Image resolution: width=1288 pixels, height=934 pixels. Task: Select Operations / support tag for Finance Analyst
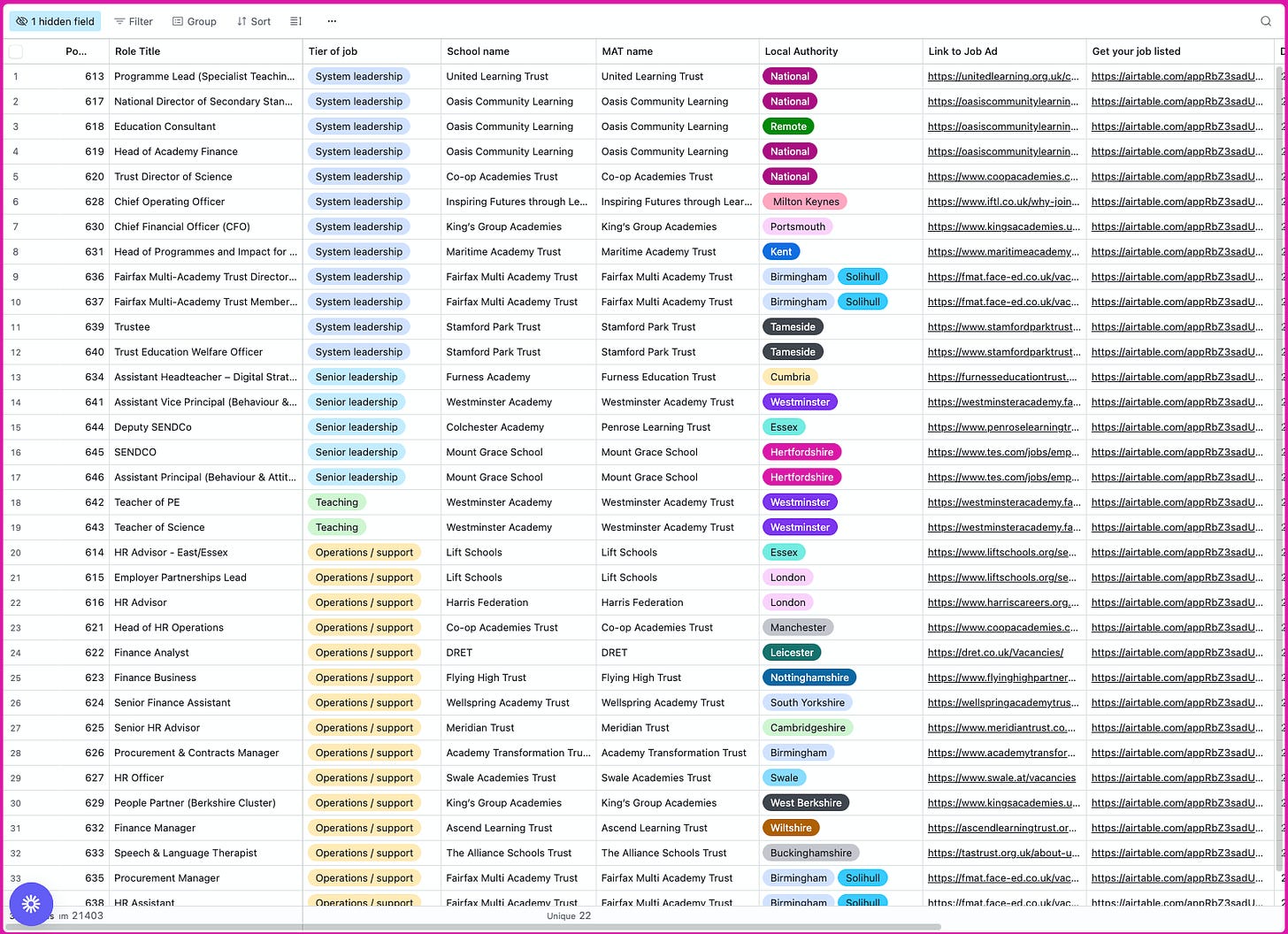[364, 653]
